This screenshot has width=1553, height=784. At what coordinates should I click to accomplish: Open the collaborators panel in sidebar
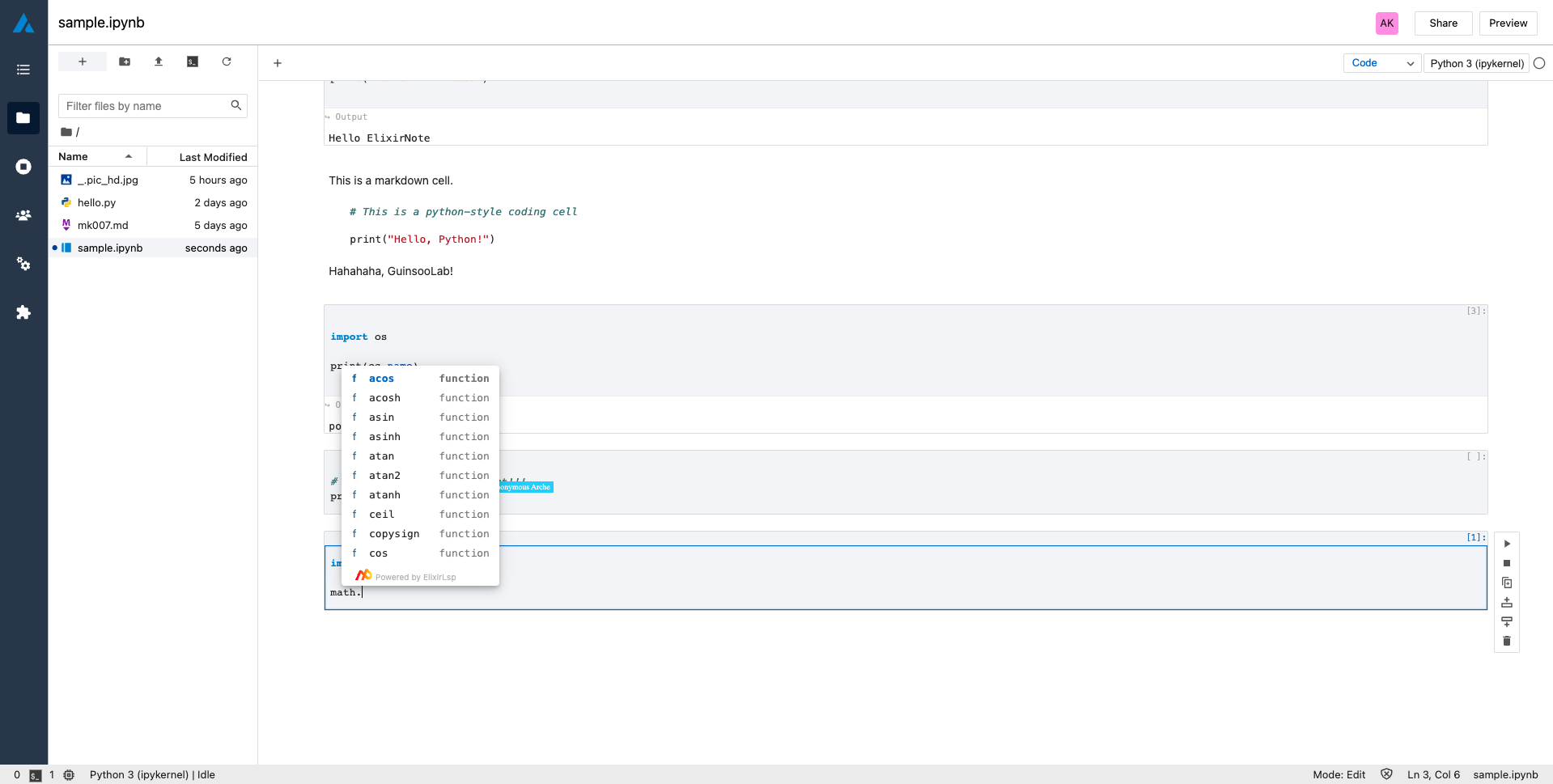[23, 215]
